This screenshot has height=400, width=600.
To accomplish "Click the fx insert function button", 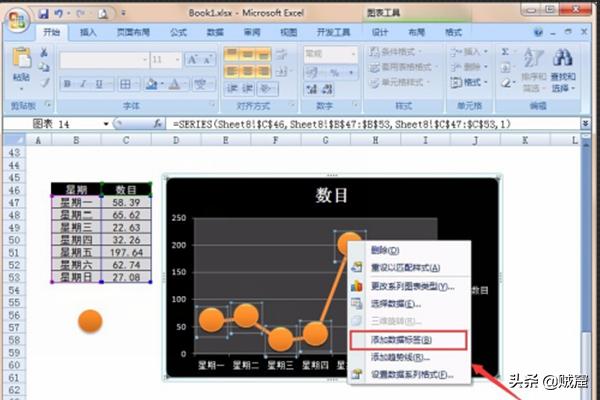I will (157, 124).
